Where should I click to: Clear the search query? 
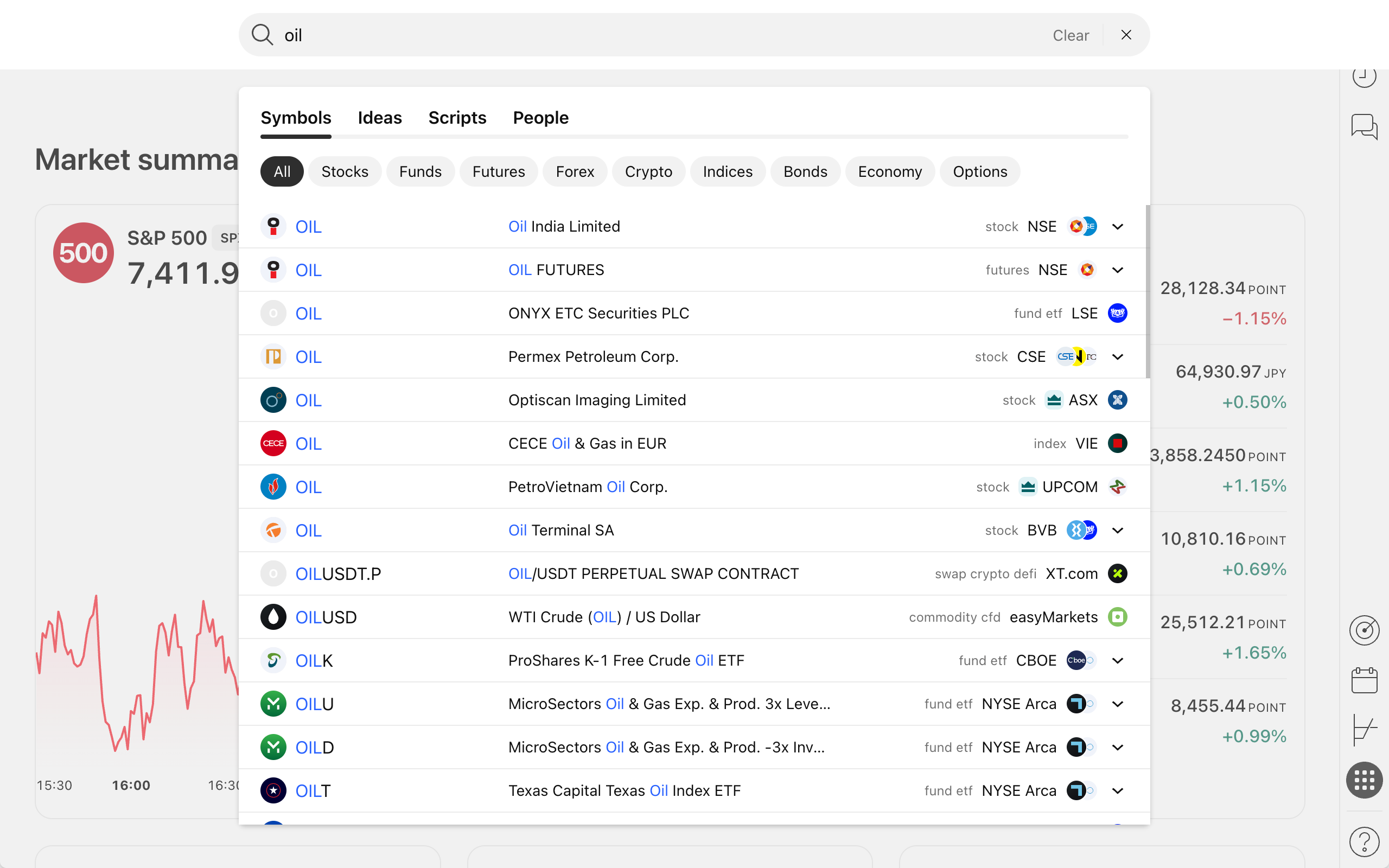point(1071,36)
